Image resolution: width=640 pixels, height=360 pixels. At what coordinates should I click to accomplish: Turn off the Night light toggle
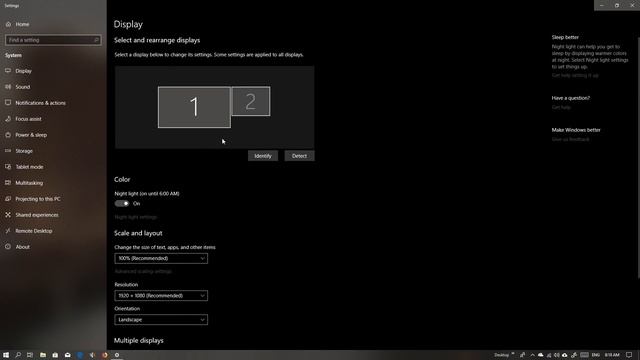pos(122,203)
